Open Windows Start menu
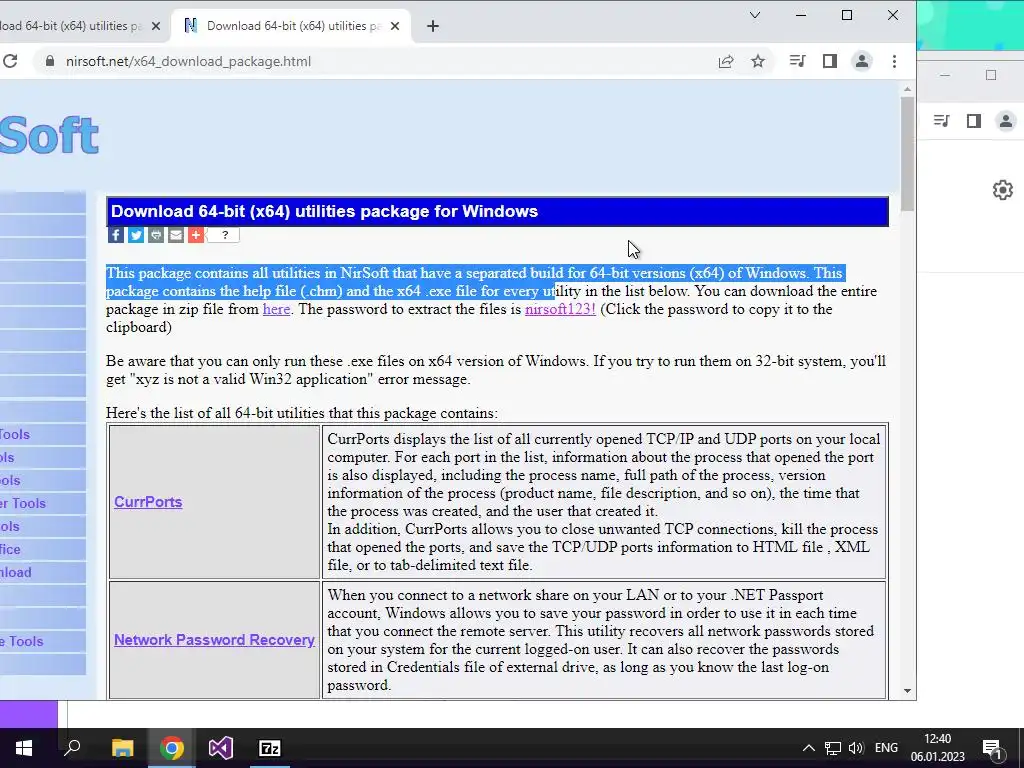 click(x=24, y=748)
